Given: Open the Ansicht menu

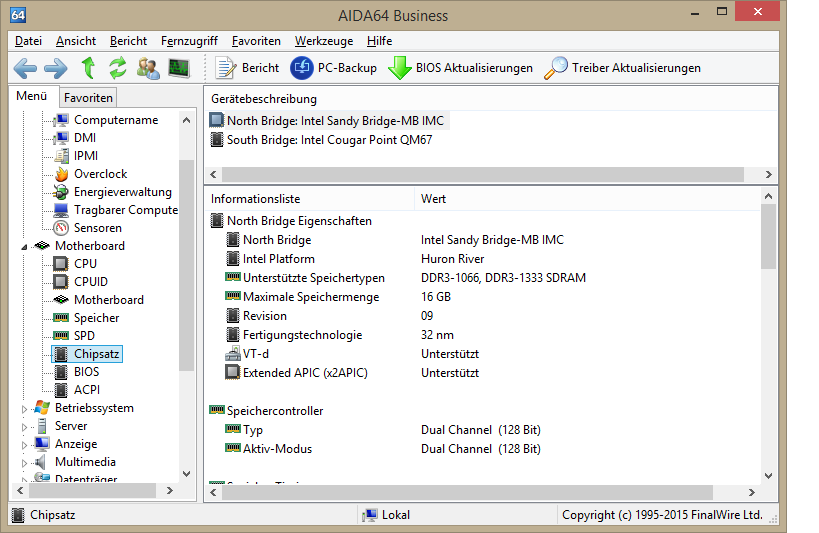Looking at the screenshot, I should click(76, 41).
